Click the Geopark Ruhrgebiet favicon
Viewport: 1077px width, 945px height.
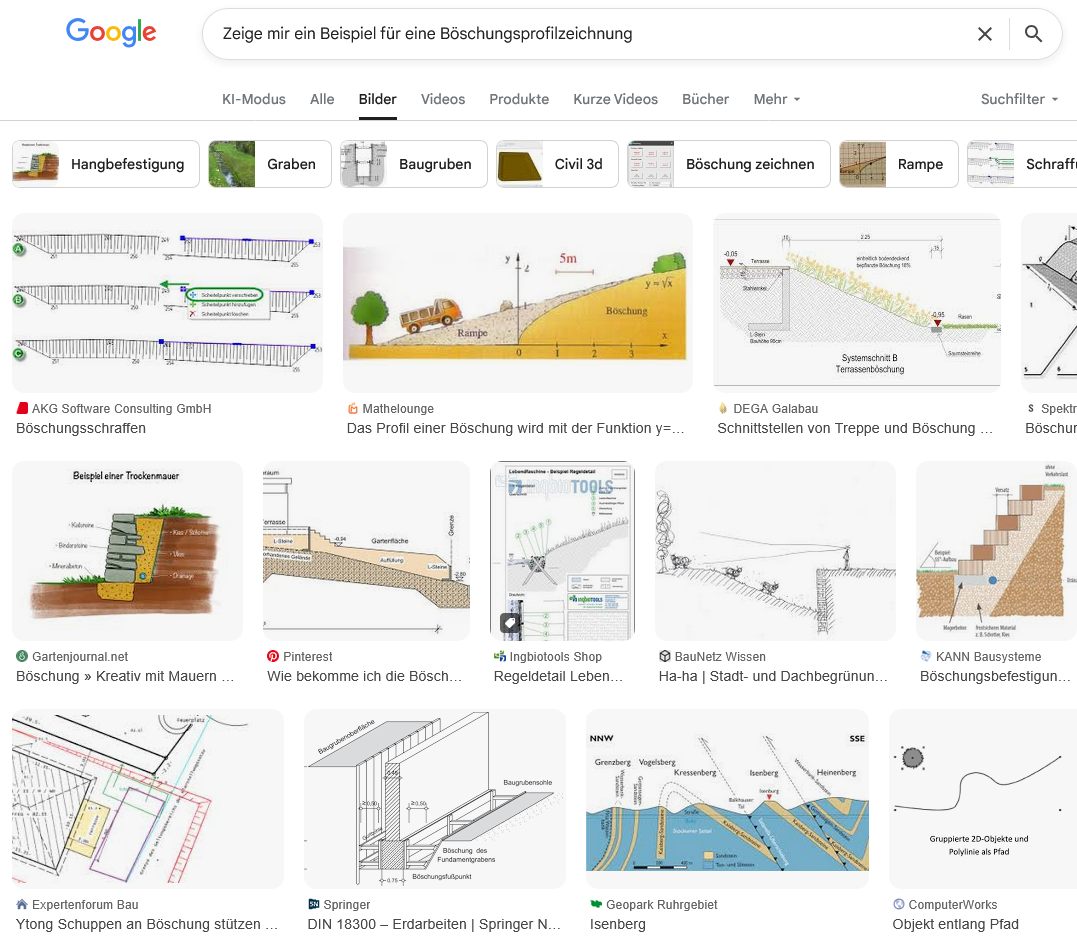(596, 905)
